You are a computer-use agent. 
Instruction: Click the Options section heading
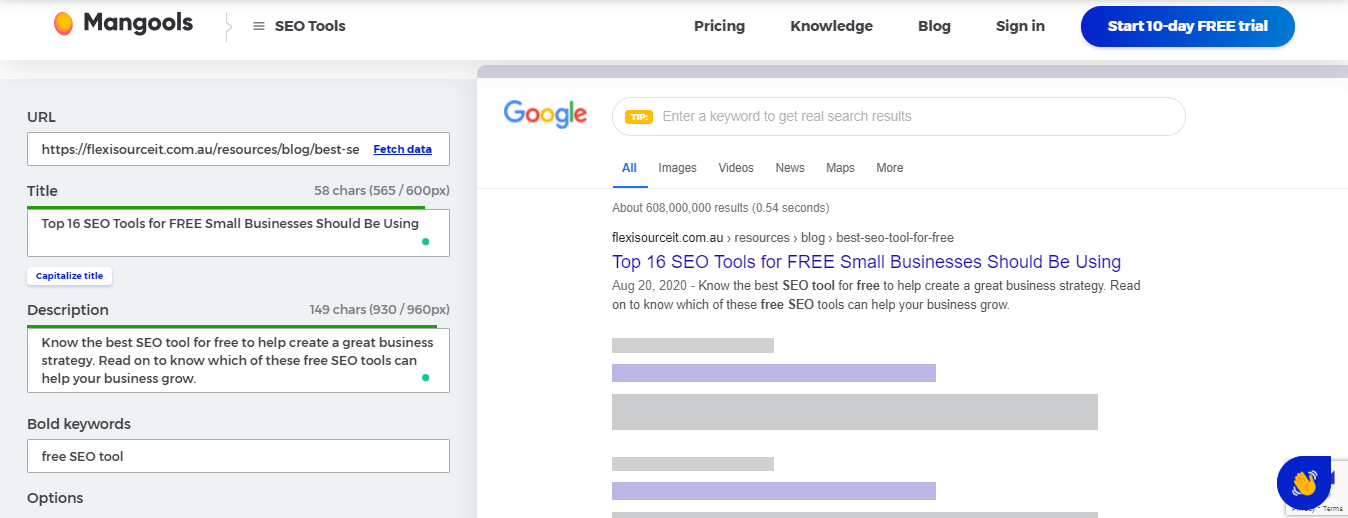55,498
